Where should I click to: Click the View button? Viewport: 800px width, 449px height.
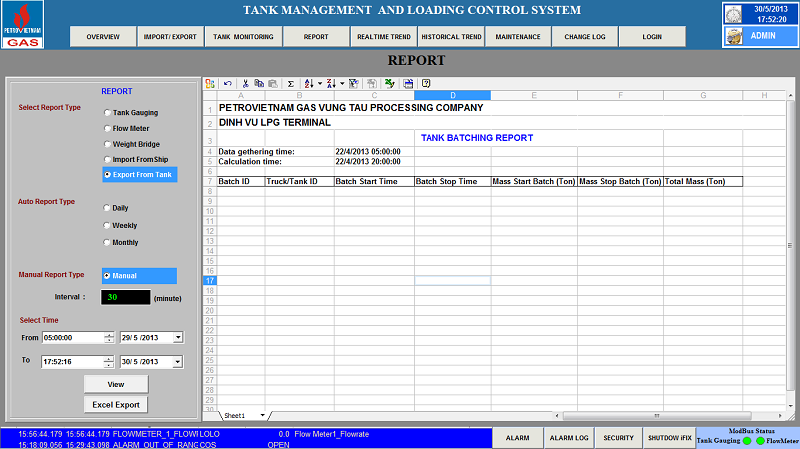(x=116, y=384)
